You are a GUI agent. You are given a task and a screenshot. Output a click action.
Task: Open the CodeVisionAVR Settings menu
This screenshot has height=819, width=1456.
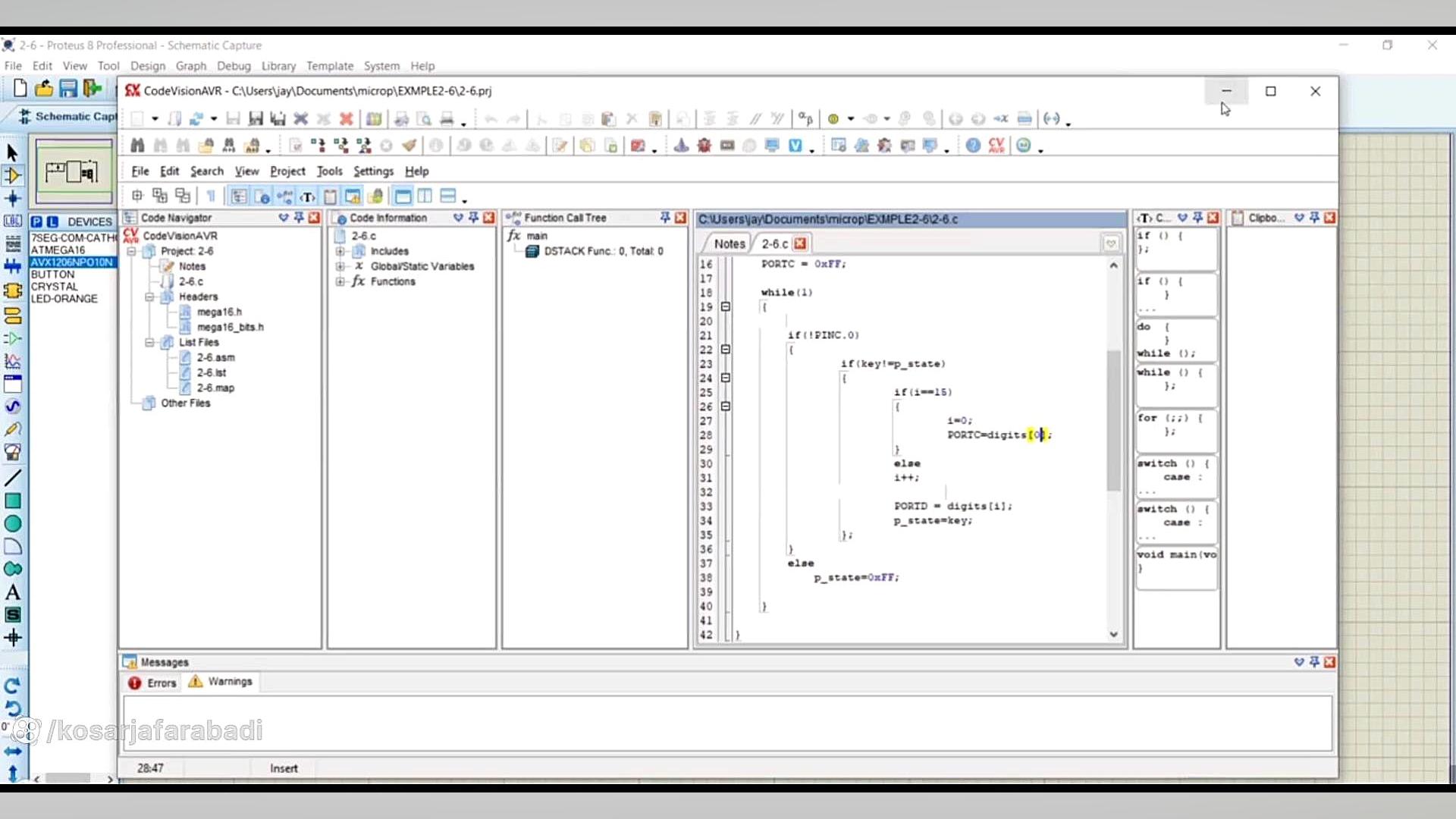click(373, 171)
